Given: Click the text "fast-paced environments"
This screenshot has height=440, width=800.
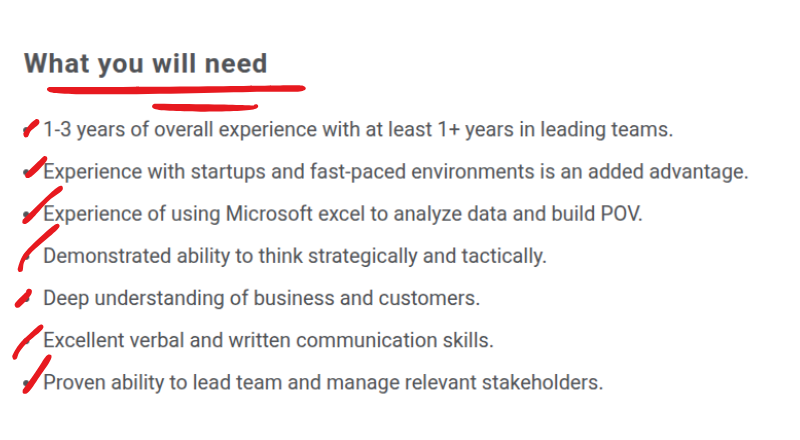Looking at the screenshot, I should [393, 171].
